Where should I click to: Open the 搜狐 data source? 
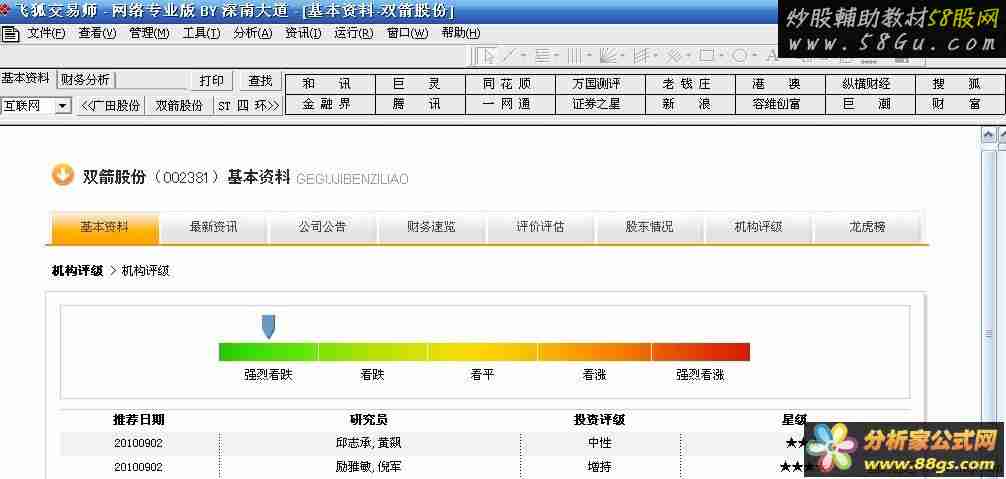tap(960, 84)
